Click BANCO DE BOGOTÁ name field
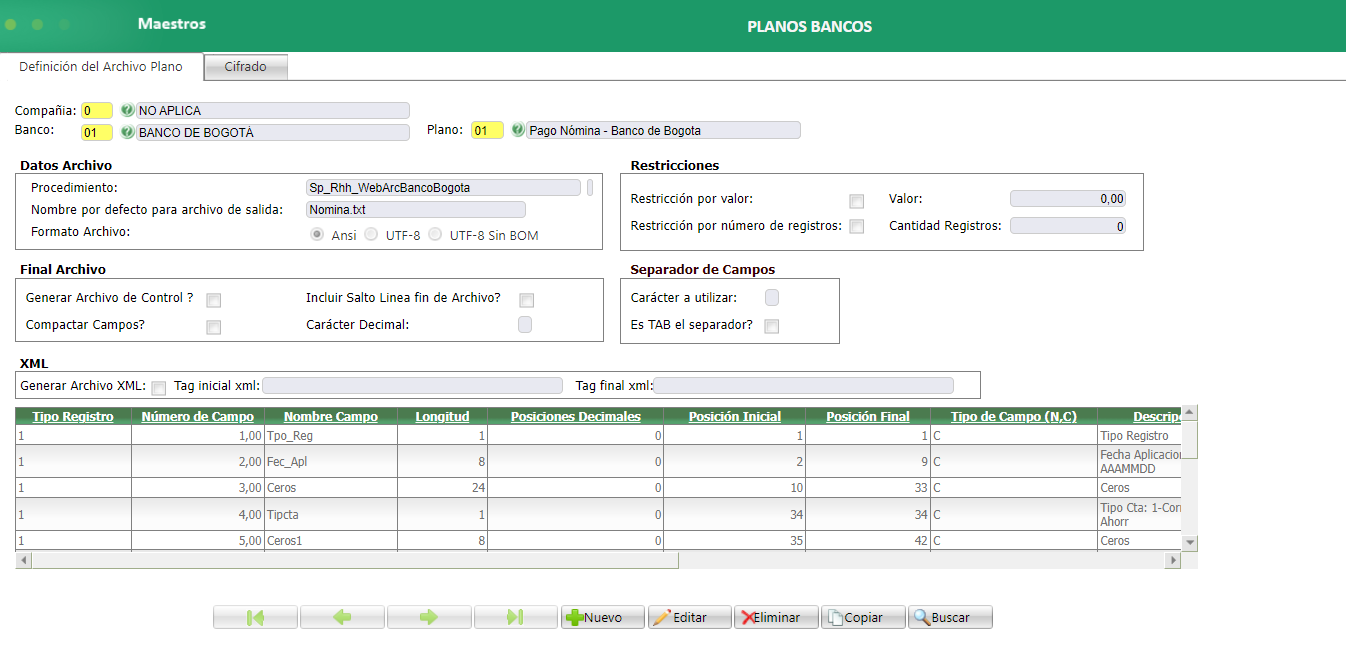 (273, 132)
